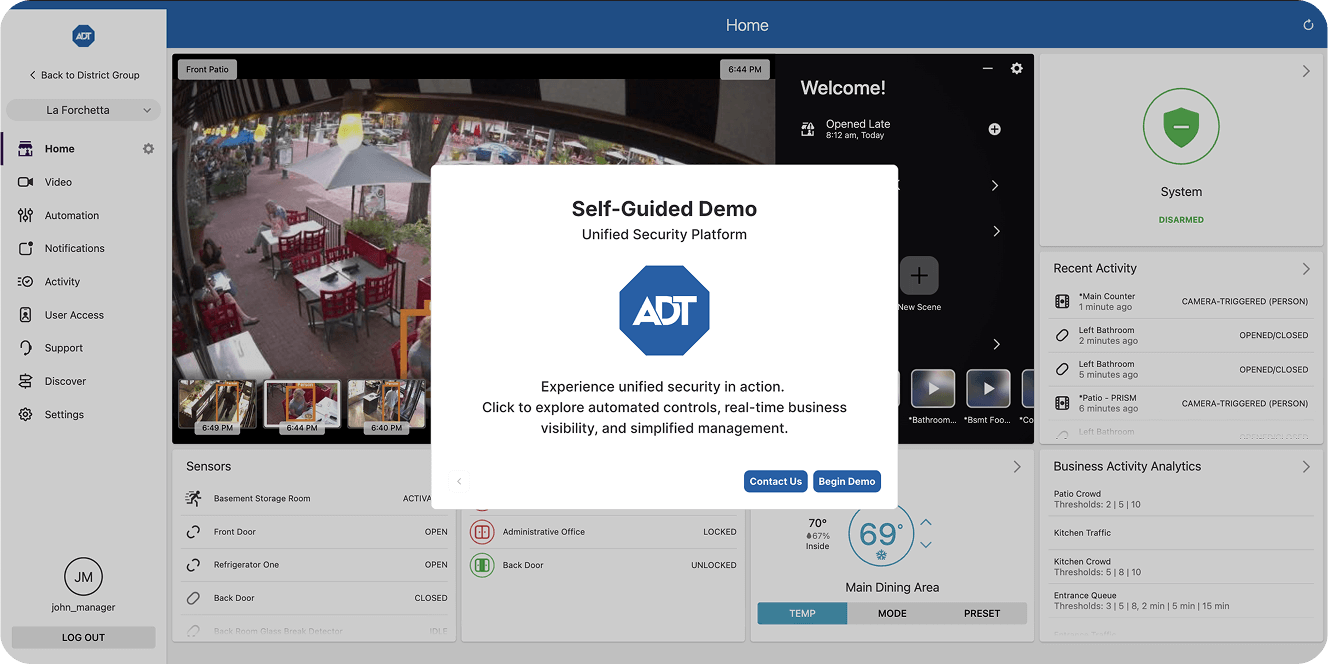This screenshot has height=664, width=1328.
Task: Select the 6:49 PM camera thumbnail
Action: [x=218, y=405]
